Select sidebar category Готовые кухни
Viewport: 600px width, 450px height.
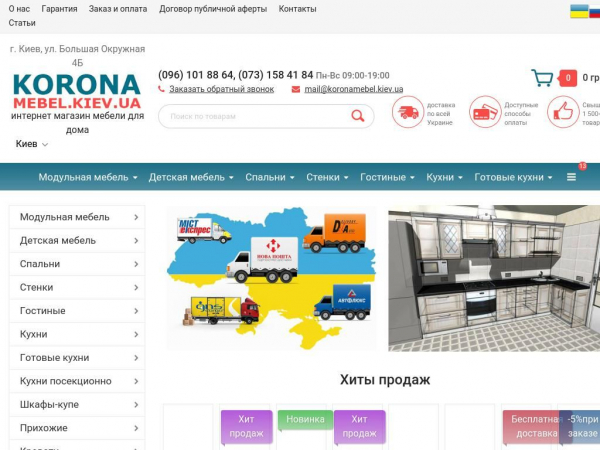pos(77,357)
